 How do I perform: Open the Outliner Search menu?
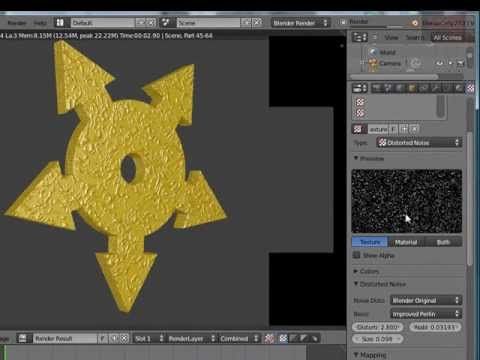tap(415, 37)
